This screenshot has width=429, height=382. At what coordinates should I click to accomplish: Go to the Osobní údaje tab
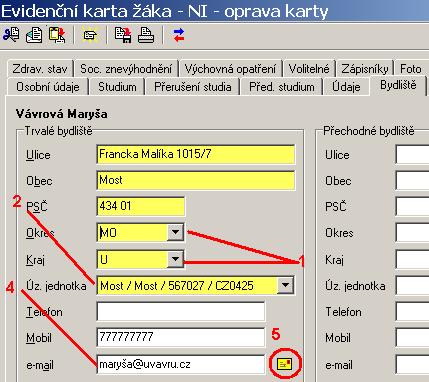[x=48, y=87]
